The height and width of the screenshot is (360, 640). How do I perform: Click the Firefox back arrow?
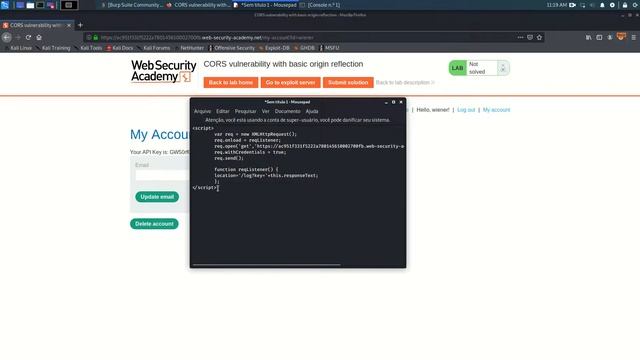pos(7,37)
